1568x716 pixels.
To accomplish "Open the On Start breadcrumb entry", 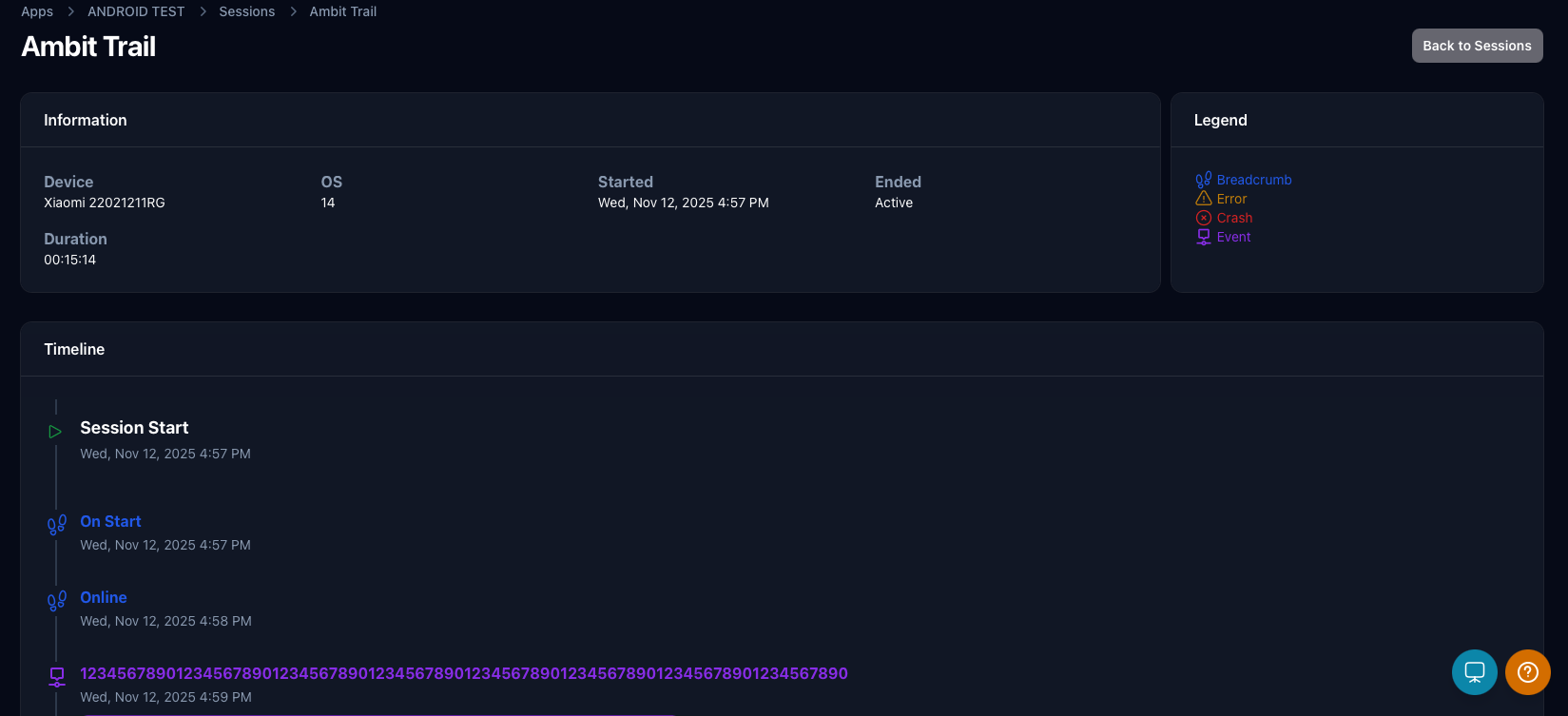I will tap(110, 521).
